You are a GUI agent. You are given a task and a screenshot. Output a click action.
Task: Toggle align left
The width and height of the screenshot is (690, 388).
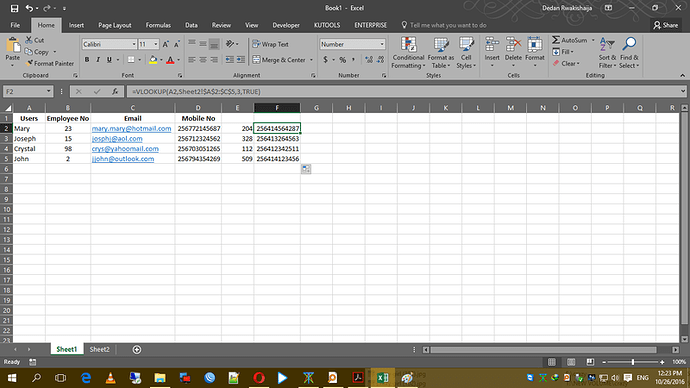click(192, 60)
